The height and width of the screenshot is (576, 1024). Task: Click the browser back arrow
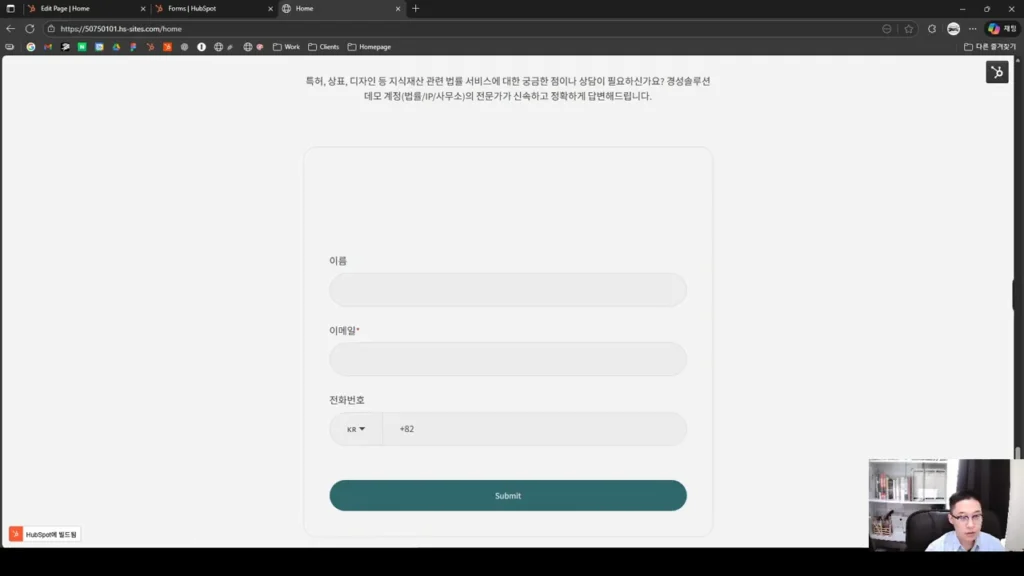[10, 29]
